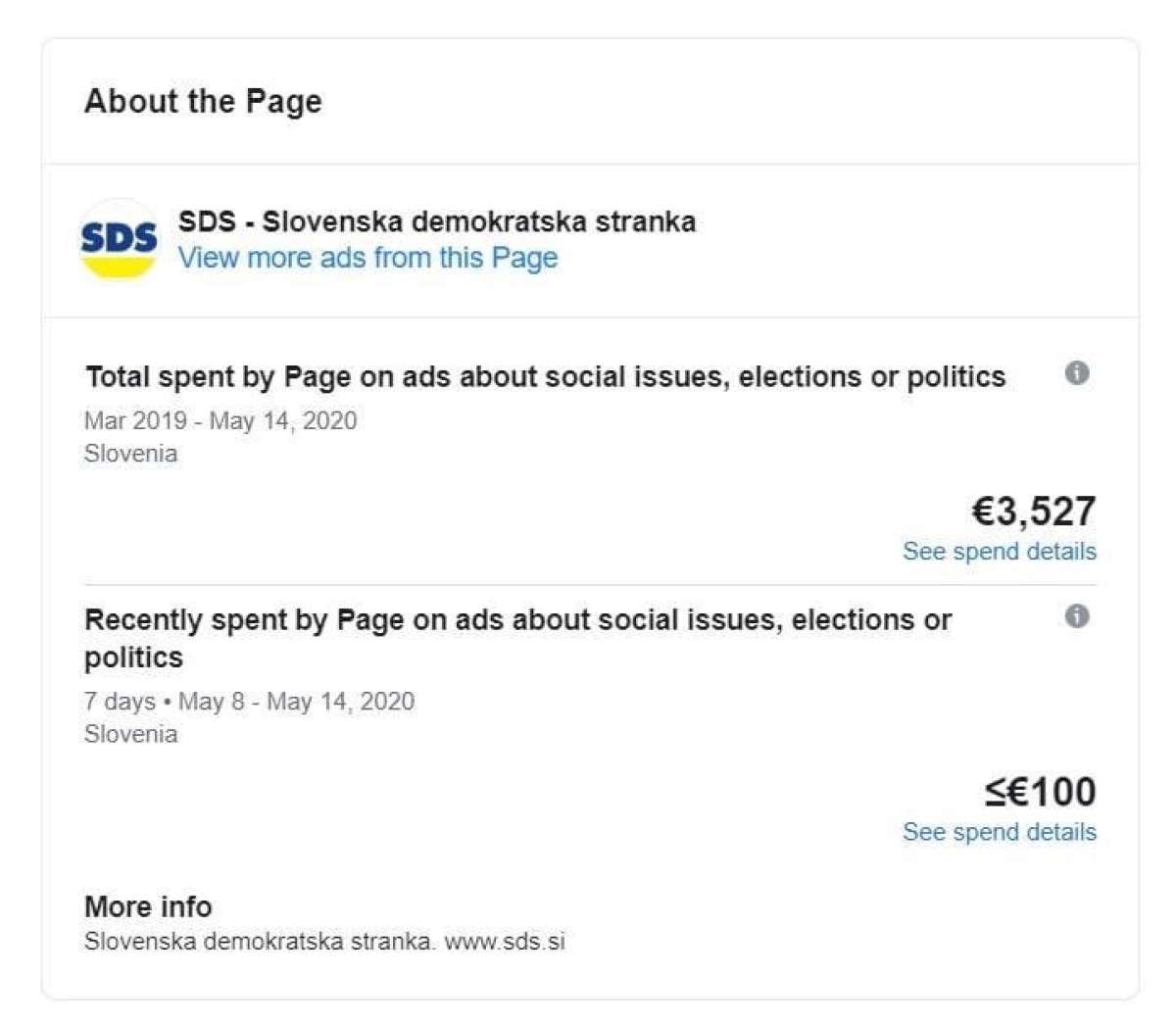This screenshot has width=1176, height=1023.
Task: Select the About the Page heading
Action: pyautogui.click(x=203, y=101)
